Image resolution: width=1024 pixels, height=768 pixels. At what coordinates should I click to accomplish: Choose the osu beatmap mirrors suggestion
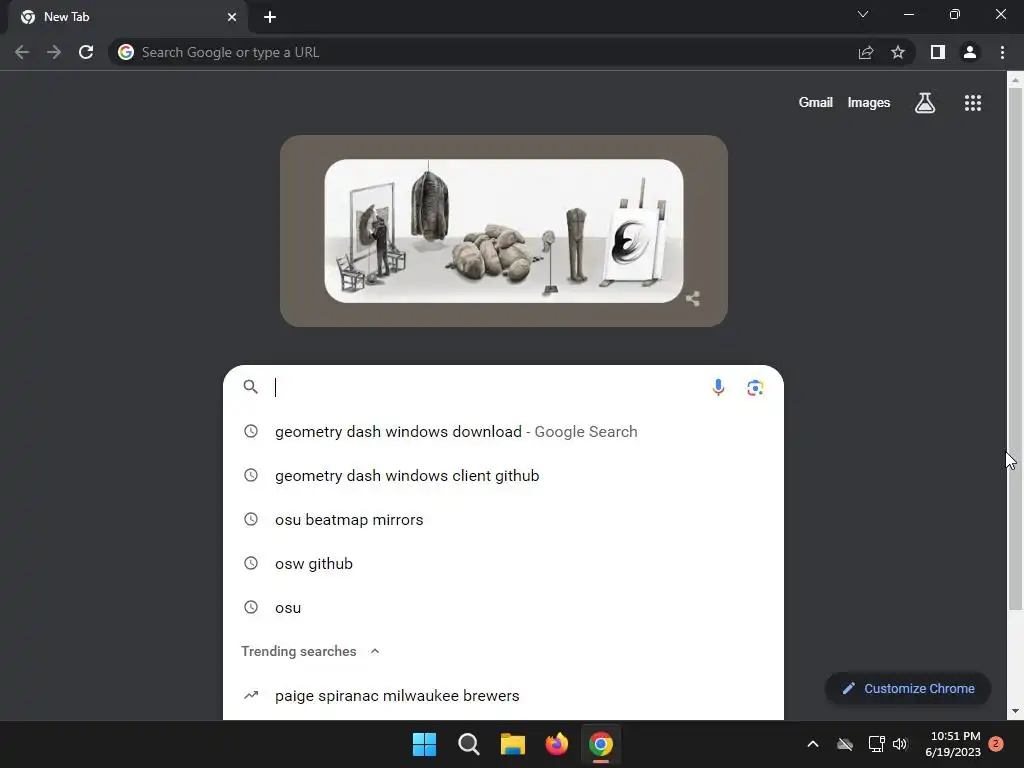point(503,519)
